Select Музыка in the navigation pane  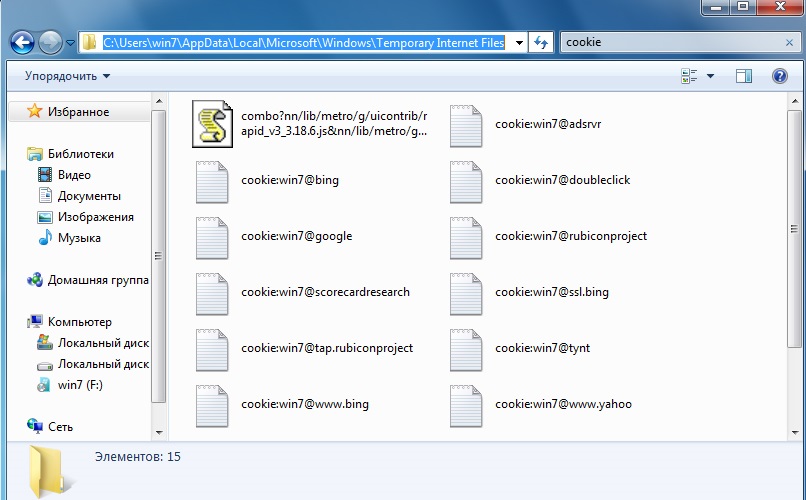[x=79, y=238]
